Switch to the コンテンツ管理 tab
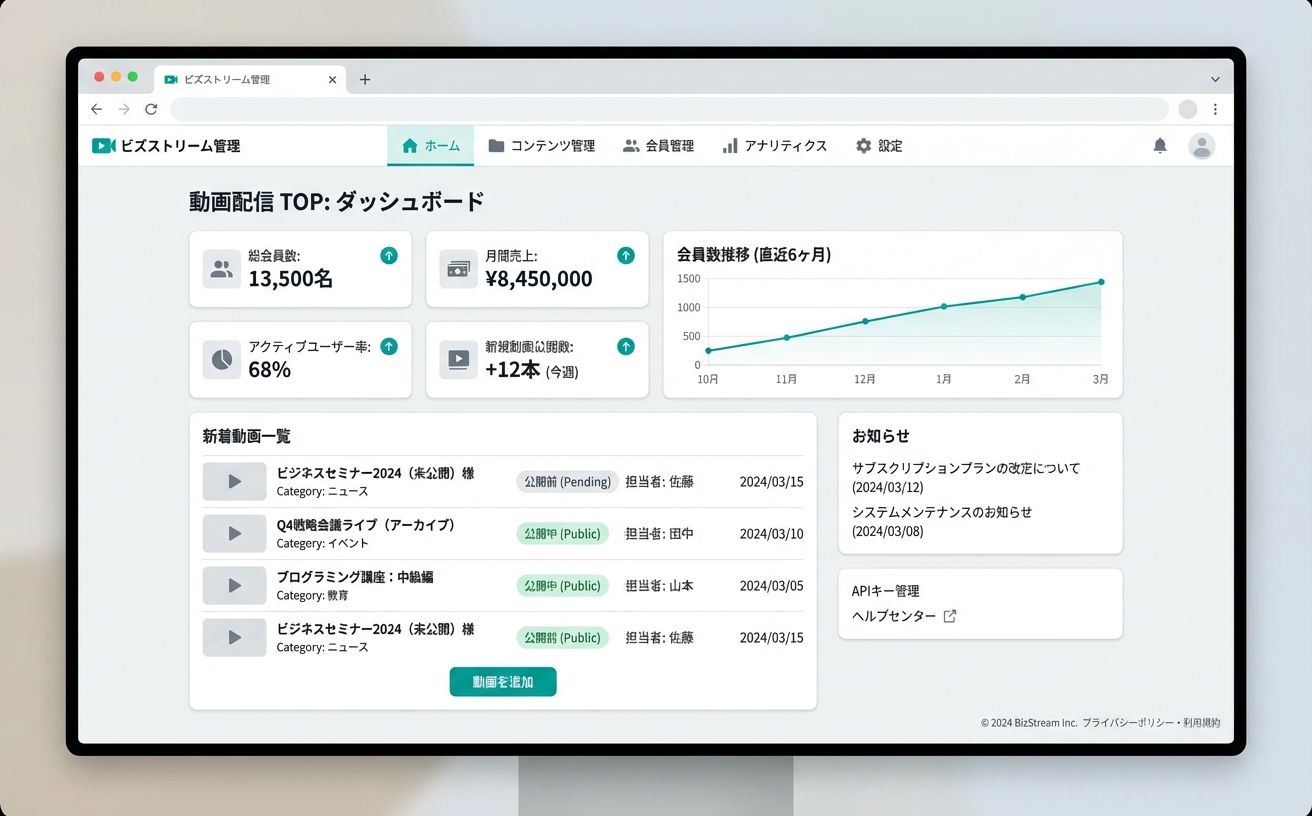 pyautogui.click(x=541, y=145)
